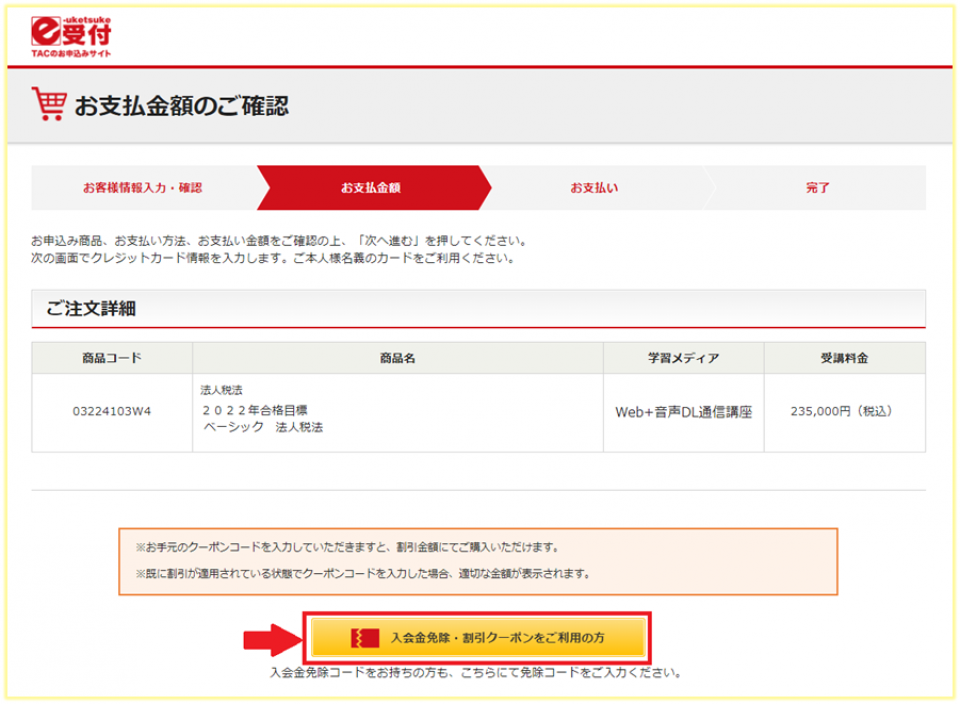Select the 完了 step
Viewport: 960px width, 704px height.
817,188
